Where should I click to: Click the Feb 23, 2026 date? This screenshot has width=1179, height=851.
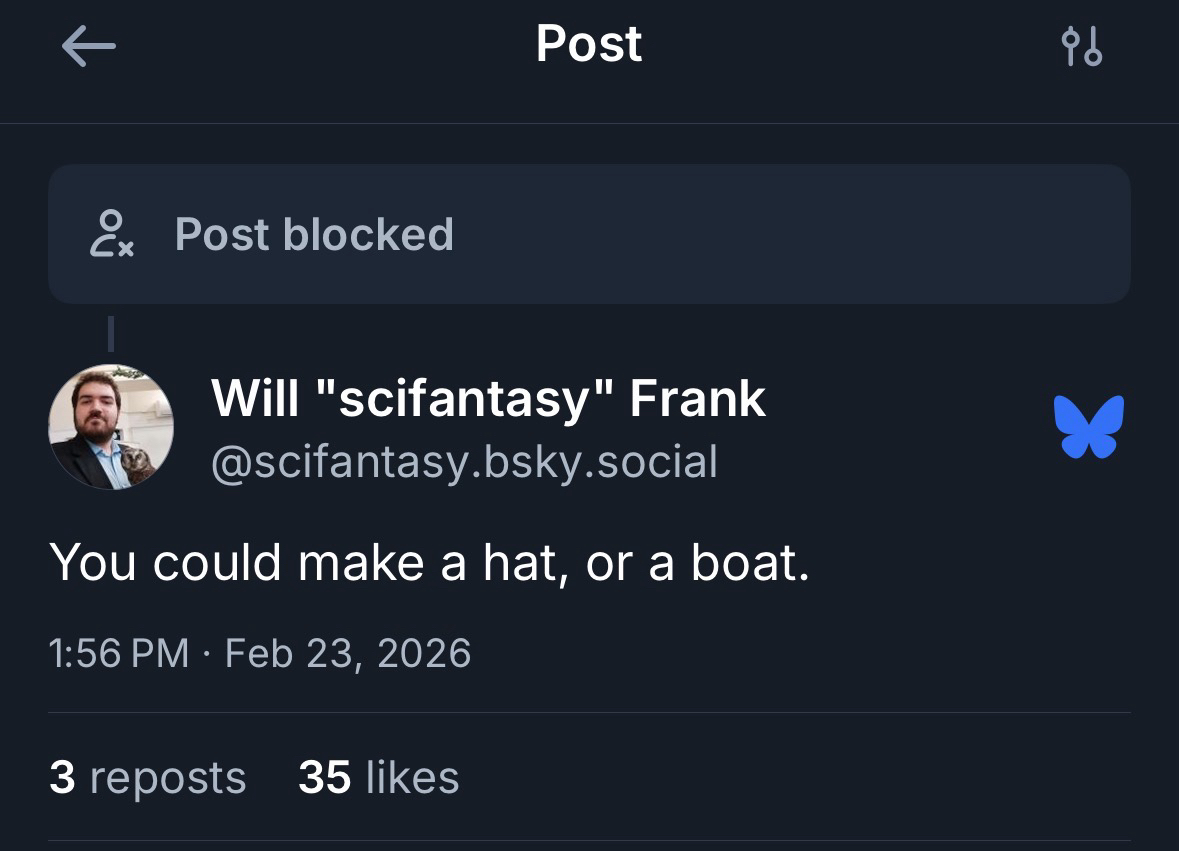point(348,653)
